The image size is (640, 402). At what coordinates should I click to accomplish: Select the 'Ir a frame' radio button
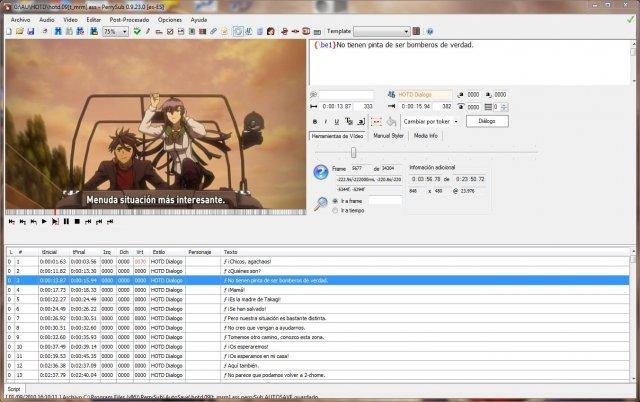[x=335, y=201]
